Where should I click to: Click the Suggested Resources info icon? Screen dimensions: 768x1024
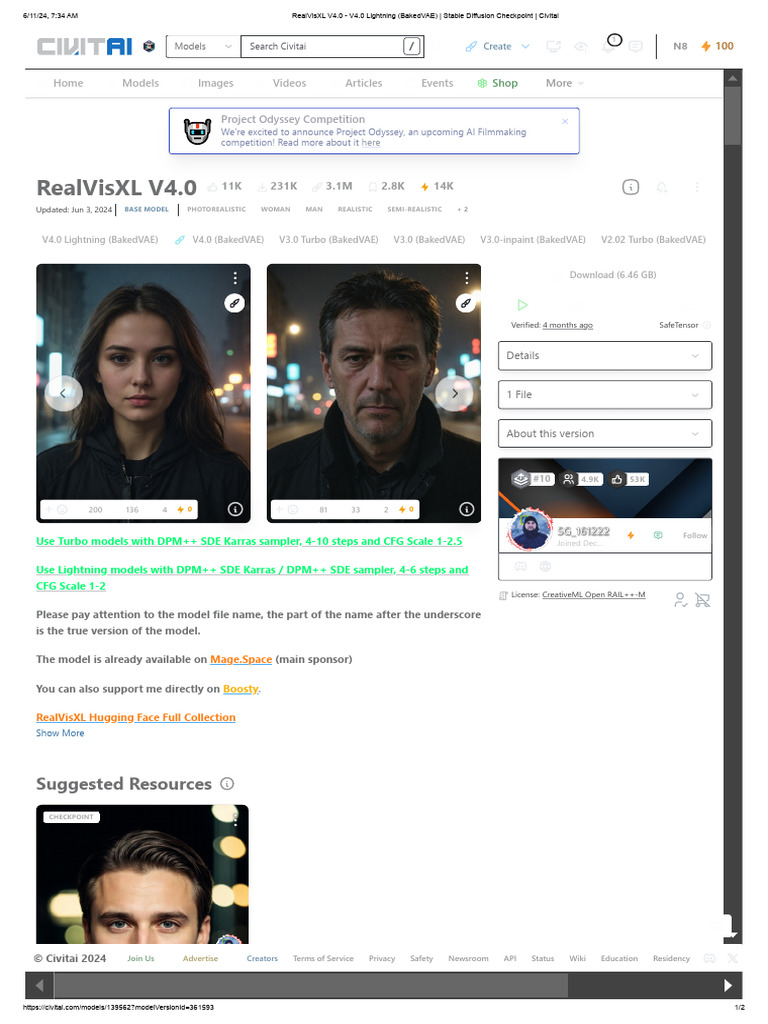click(x=227, y=784)
